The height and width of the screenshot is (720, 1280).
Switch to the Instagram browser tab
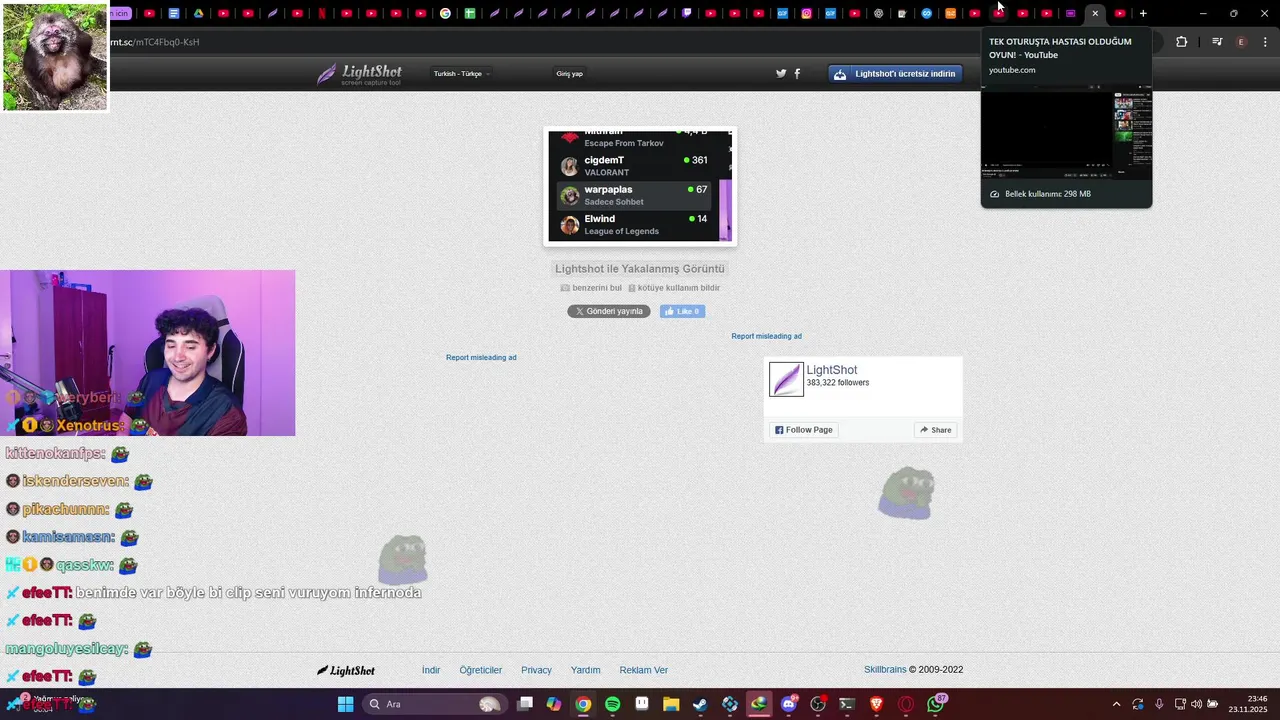(806, 13)
